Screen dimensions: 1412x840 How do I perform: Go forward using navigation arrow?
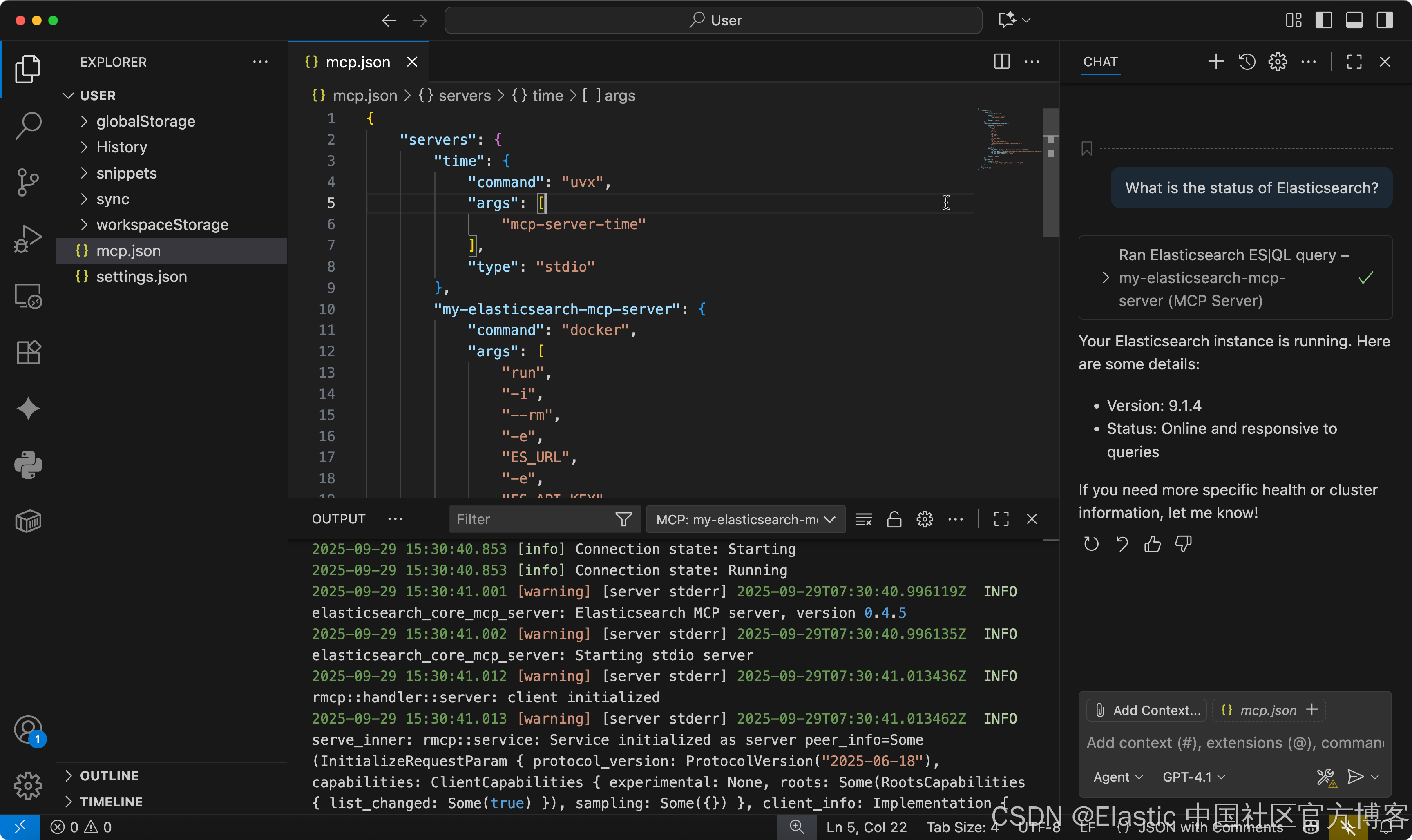[420, 20]
